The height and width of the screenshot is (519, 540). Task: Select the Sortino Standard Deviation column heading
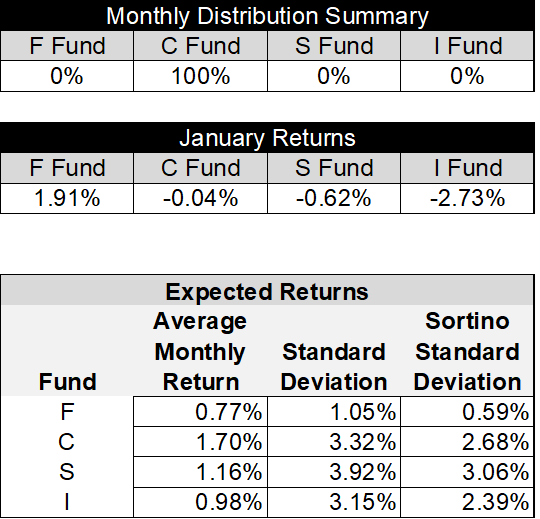click(x=467, y=351)
